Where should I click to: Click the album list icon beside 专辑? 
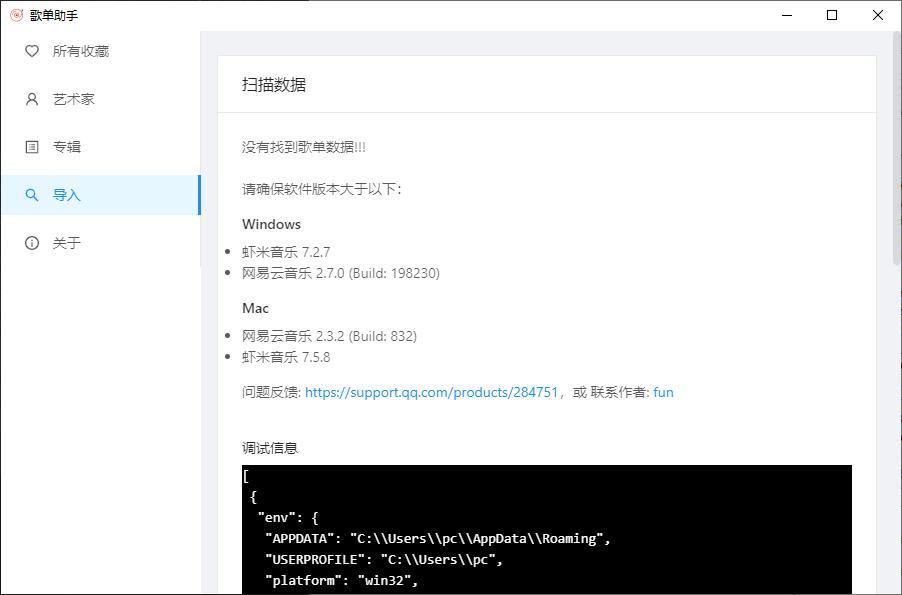coord(32,147)
